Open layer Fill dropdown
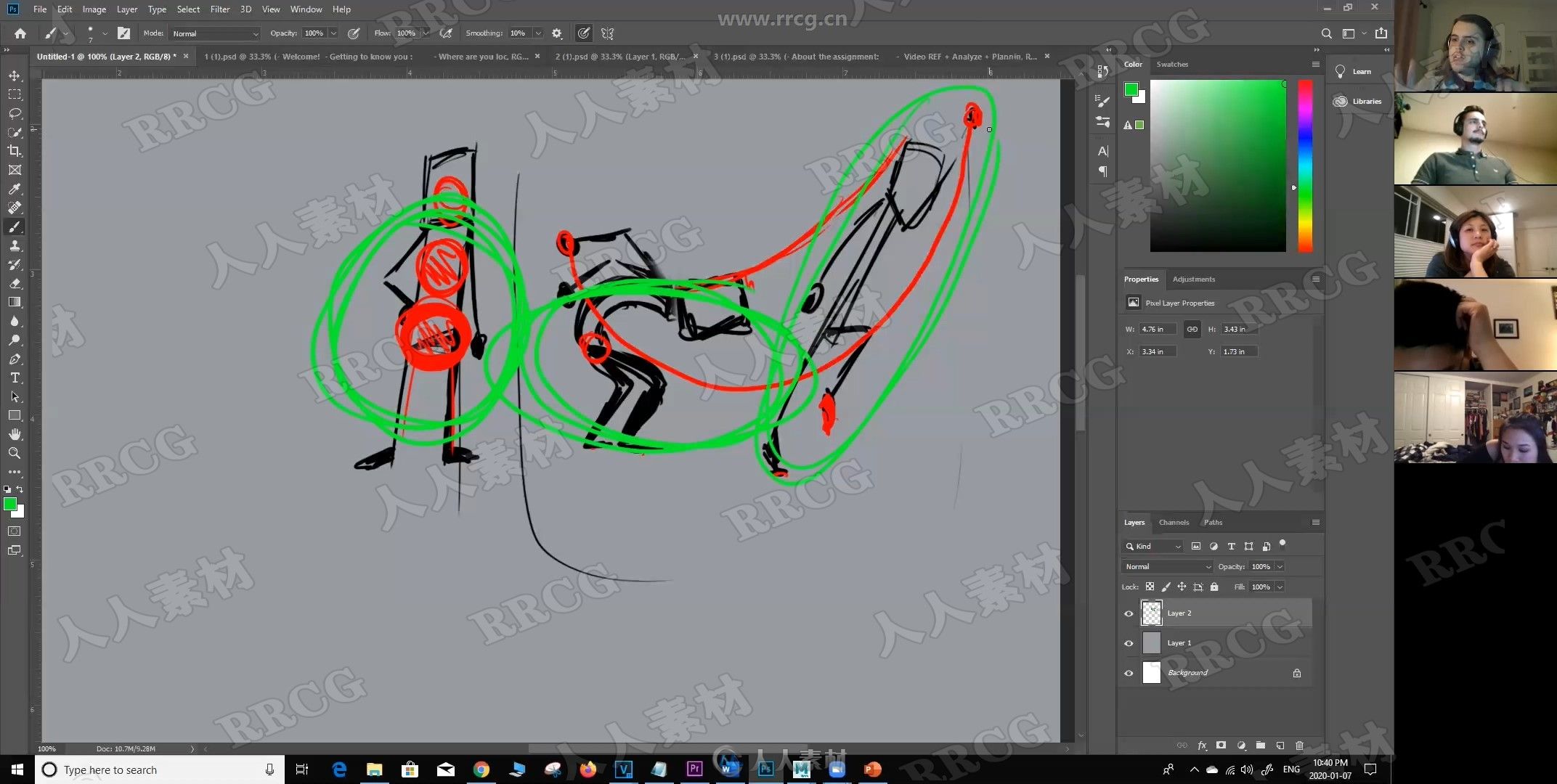 pos(1280,587)
